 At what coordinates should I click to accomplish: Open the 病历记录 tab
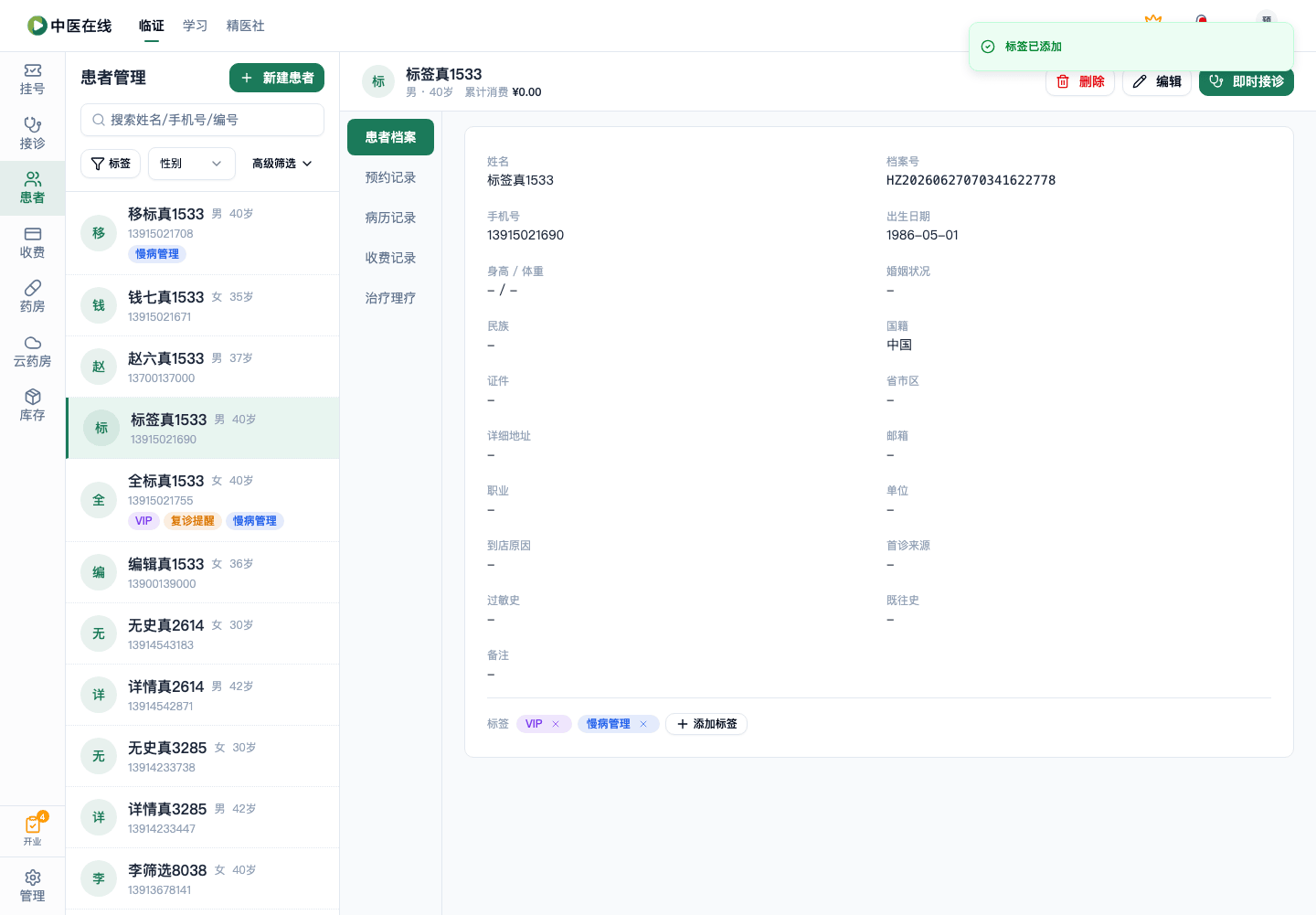390,218
